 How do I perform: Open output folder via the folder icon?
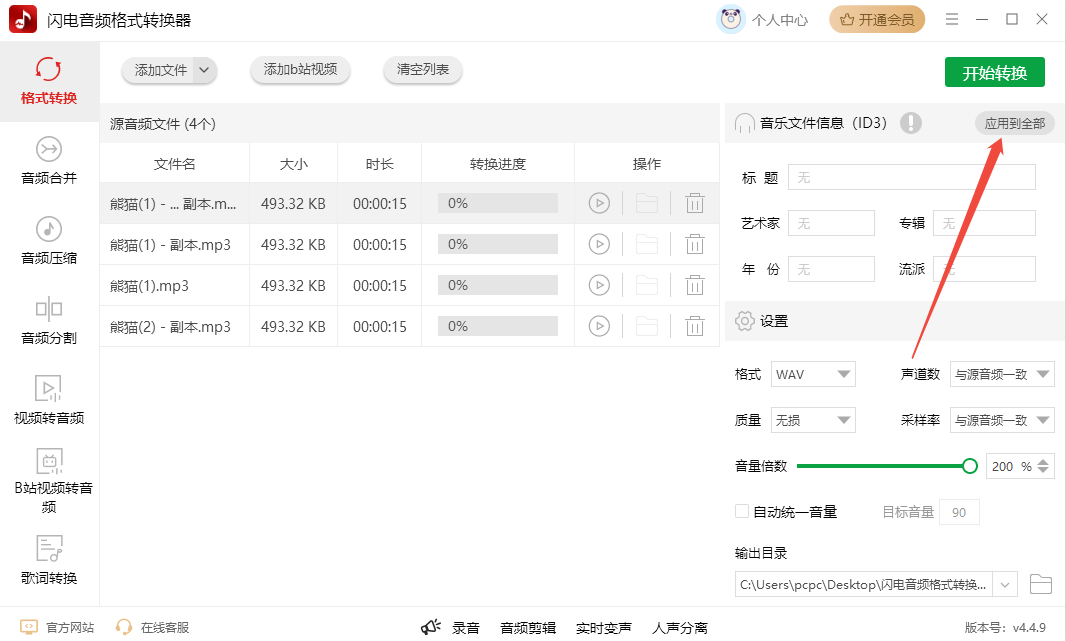click(x=1040, y=584)
